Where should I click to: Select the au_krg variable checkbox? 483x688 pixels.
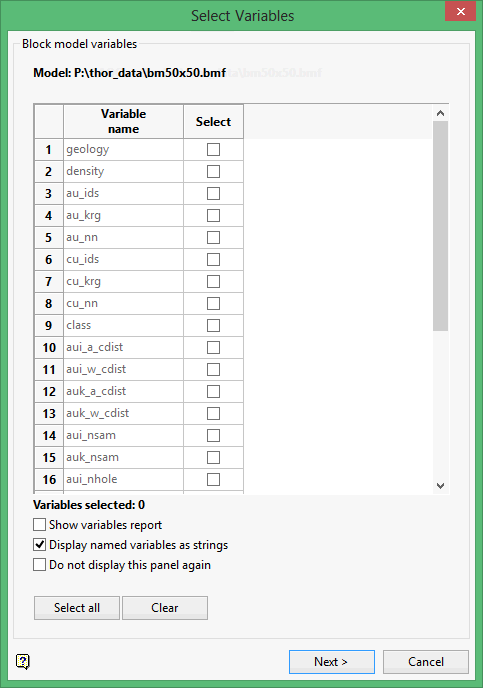coord(213,215)
